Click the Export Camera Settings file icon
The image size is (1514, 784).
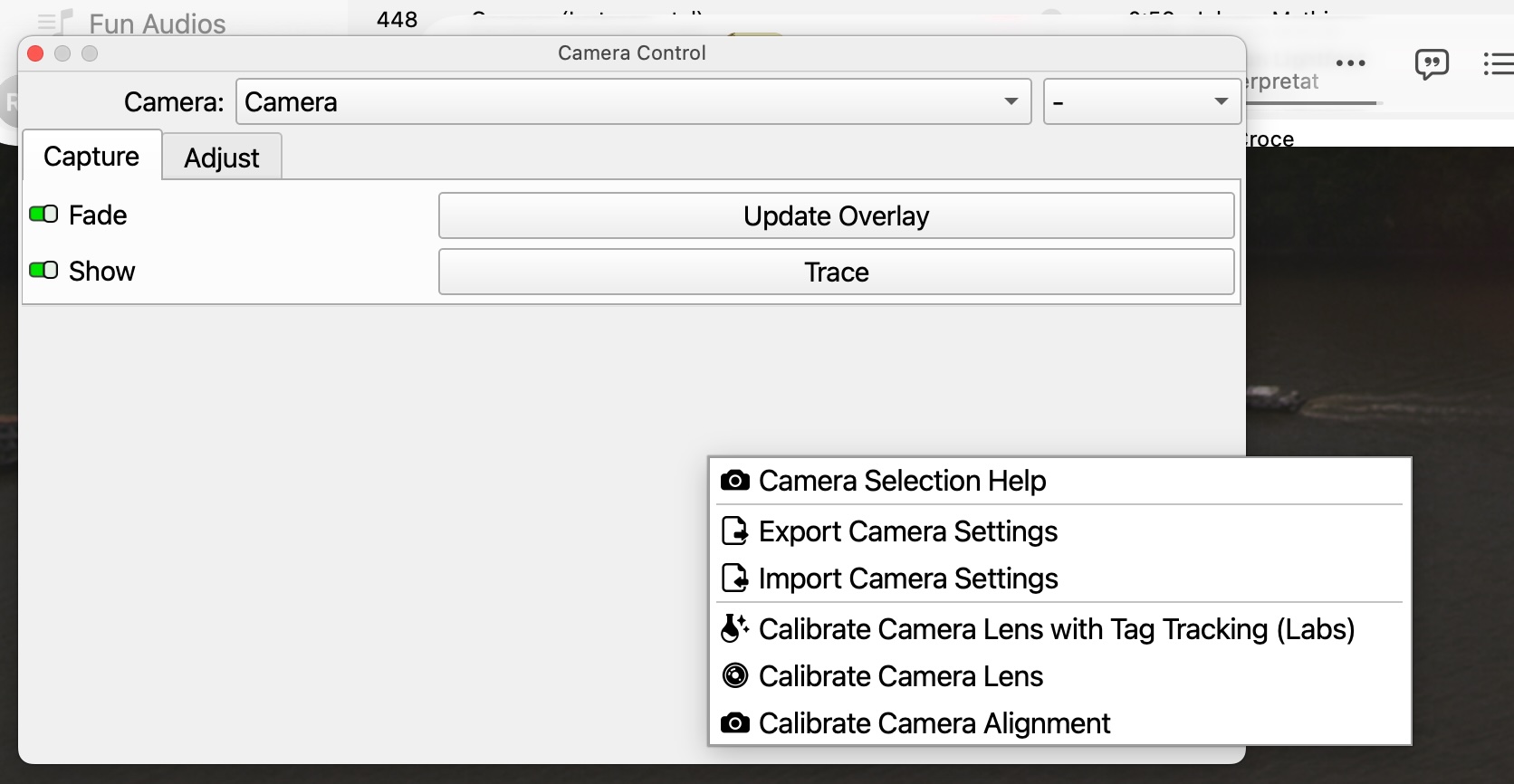tap(734, 531)
